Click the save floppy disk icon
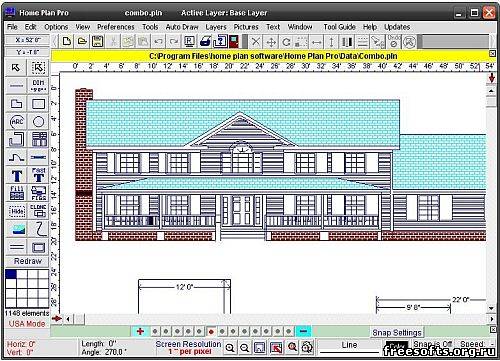Viewport: 500px width, 361px height. click(x=97, y=42)
